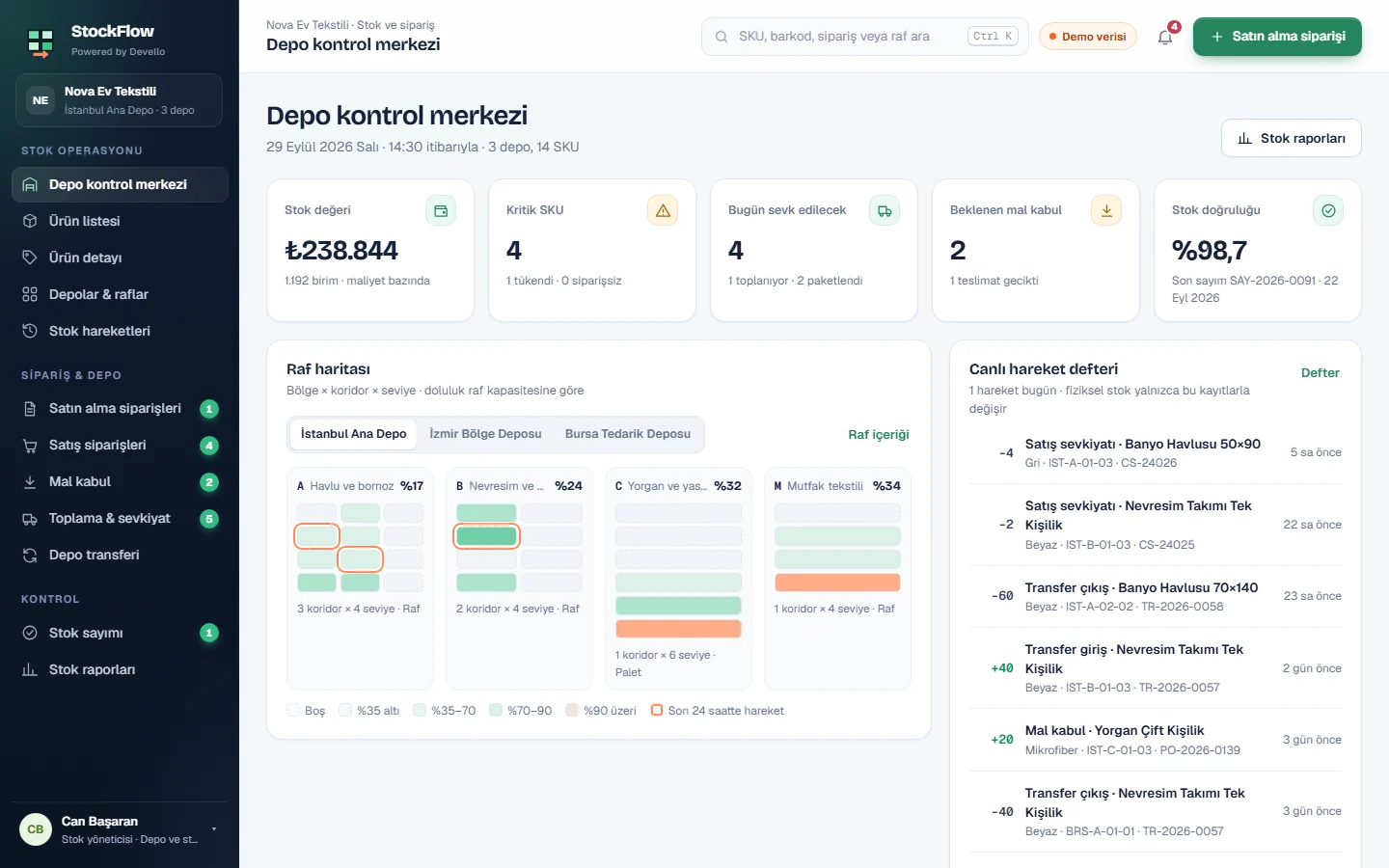Open Raf içeriği link

[879, 434]
